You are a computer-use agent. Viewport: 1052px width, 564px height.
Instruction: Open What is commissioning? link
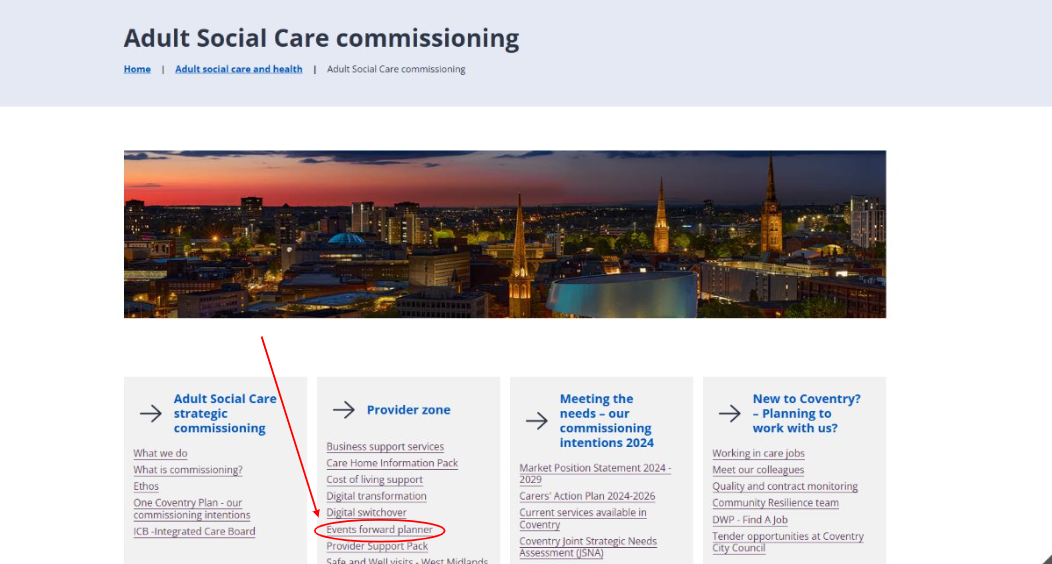188,469
